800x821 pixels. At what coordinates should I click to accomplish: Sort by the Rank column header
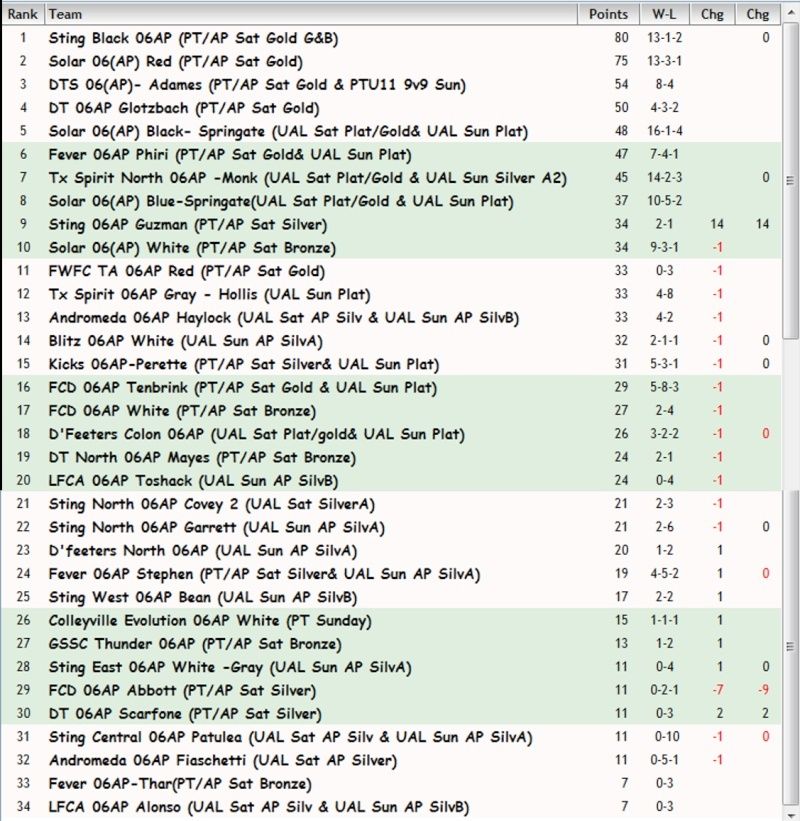pos(23,14)
